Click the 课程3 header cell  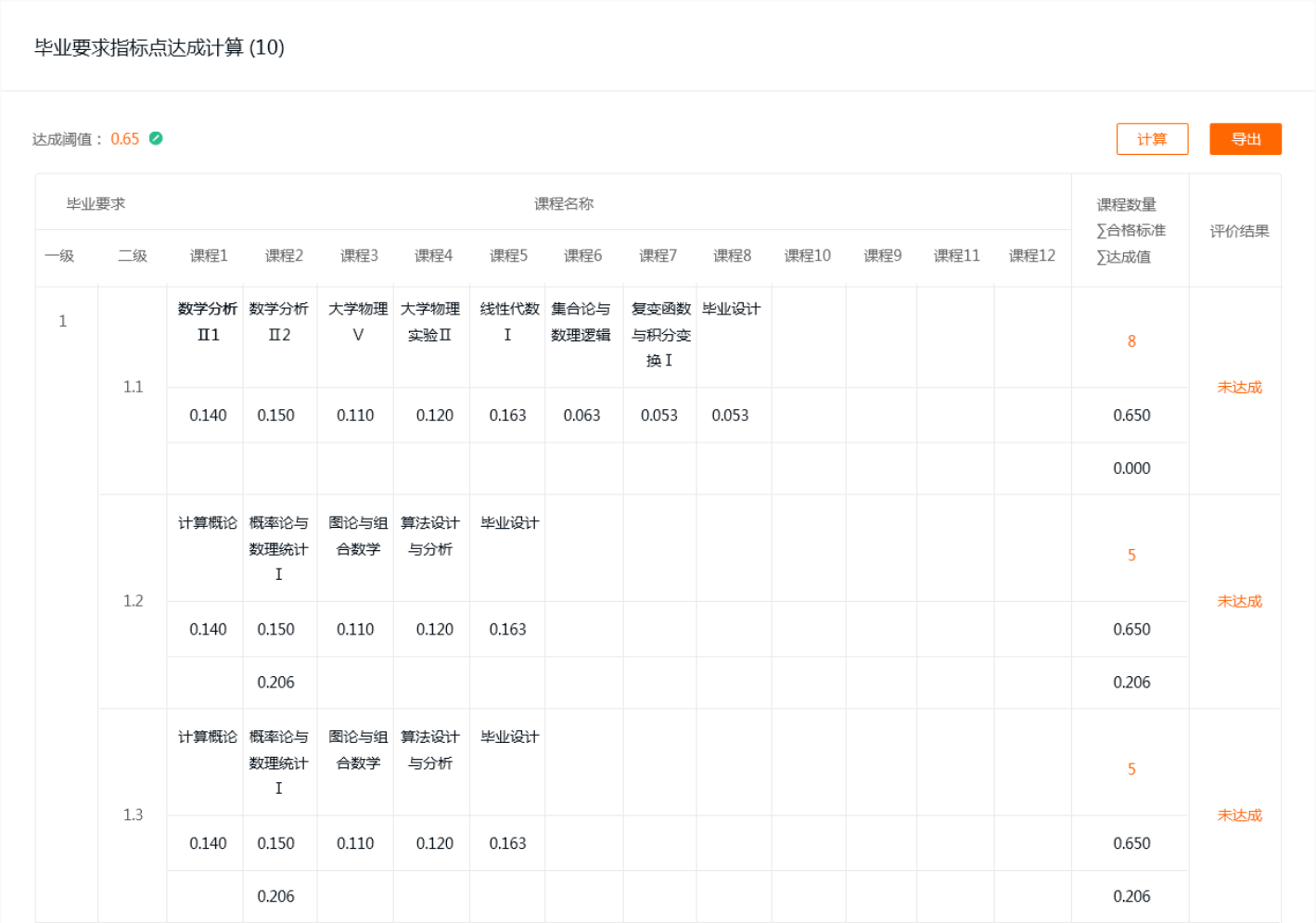pos(359,255)
